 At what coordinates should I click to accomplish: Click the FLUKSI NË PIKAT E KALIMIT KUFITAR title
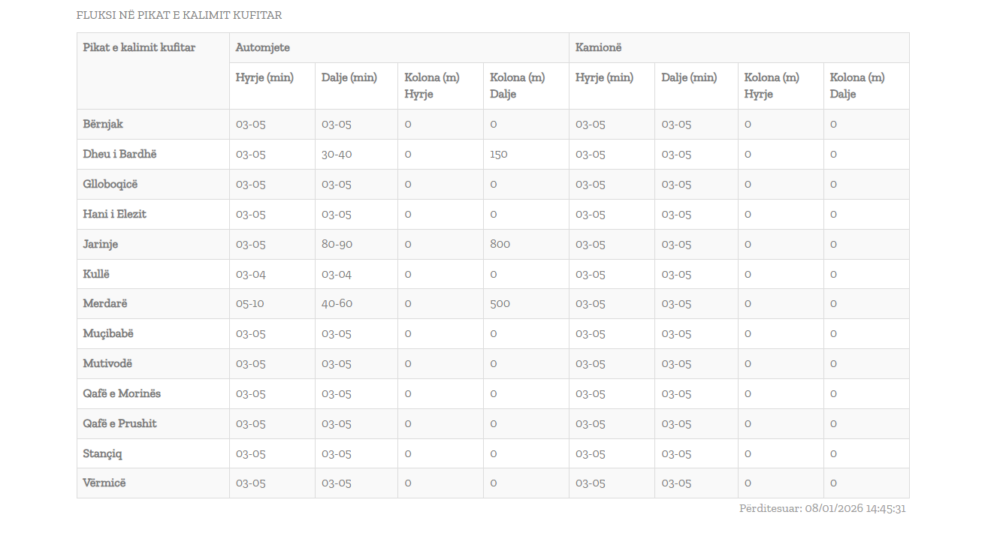pyautogui.click(x=179, y=15)
